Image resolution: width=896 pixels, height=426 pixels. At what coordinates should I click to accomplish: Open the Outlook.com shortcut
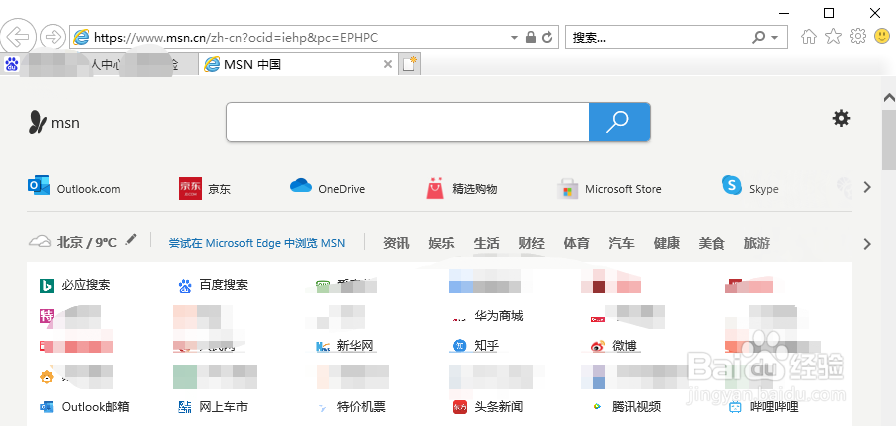point(74,187)
